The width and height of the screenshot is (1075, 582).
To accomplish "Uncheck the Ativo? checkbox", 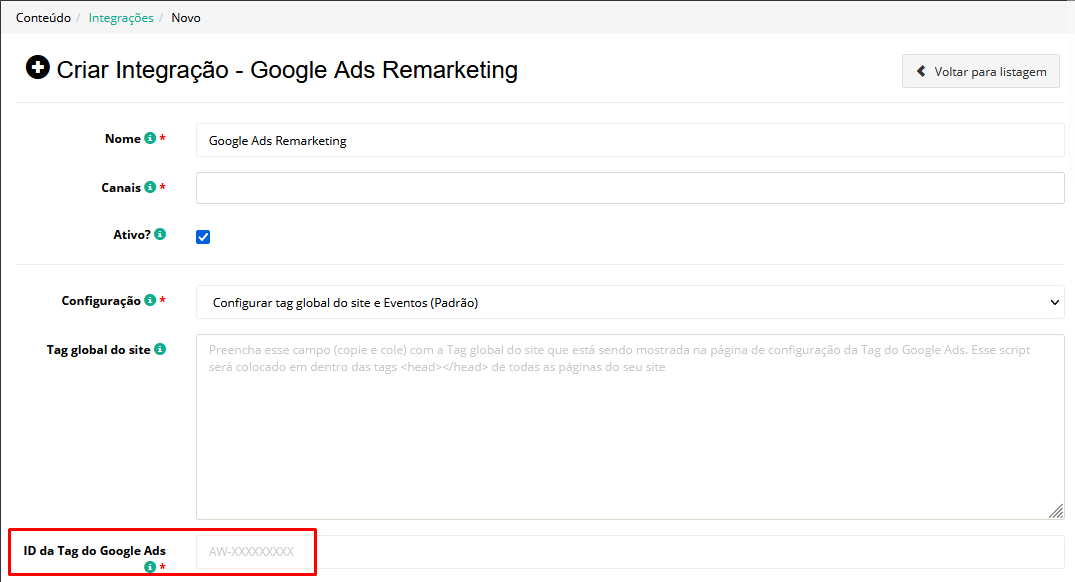I will coord(203,237).
